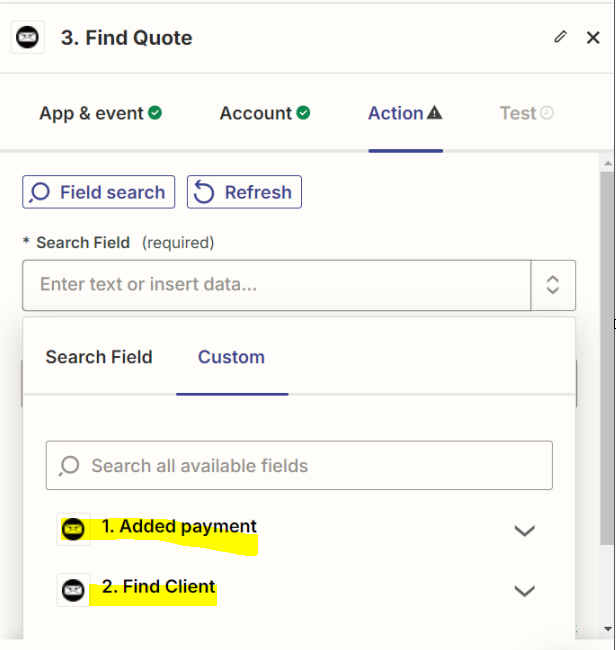This screenshot has height=650, width=616.
Task: Click the clock icon beside Test
Action: pos(547,113)
